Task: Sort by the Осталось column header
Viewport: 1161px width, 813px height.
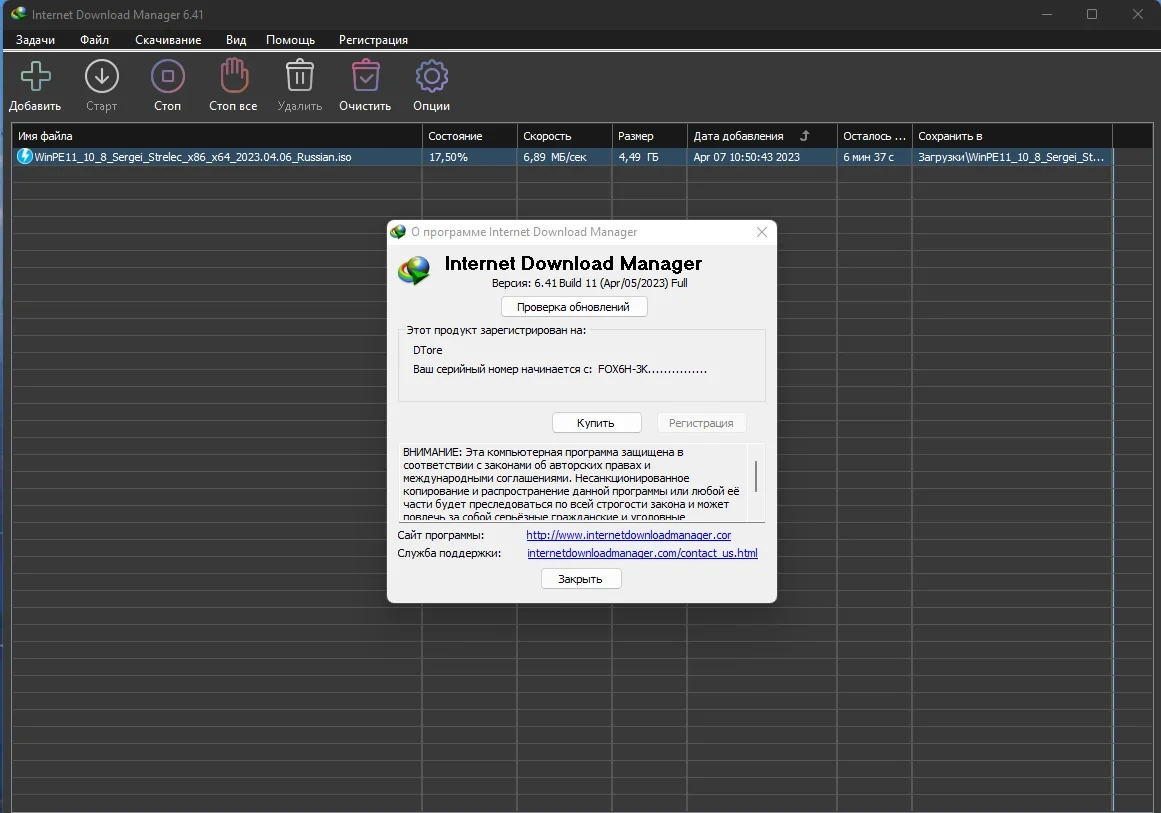Action: 874,136
